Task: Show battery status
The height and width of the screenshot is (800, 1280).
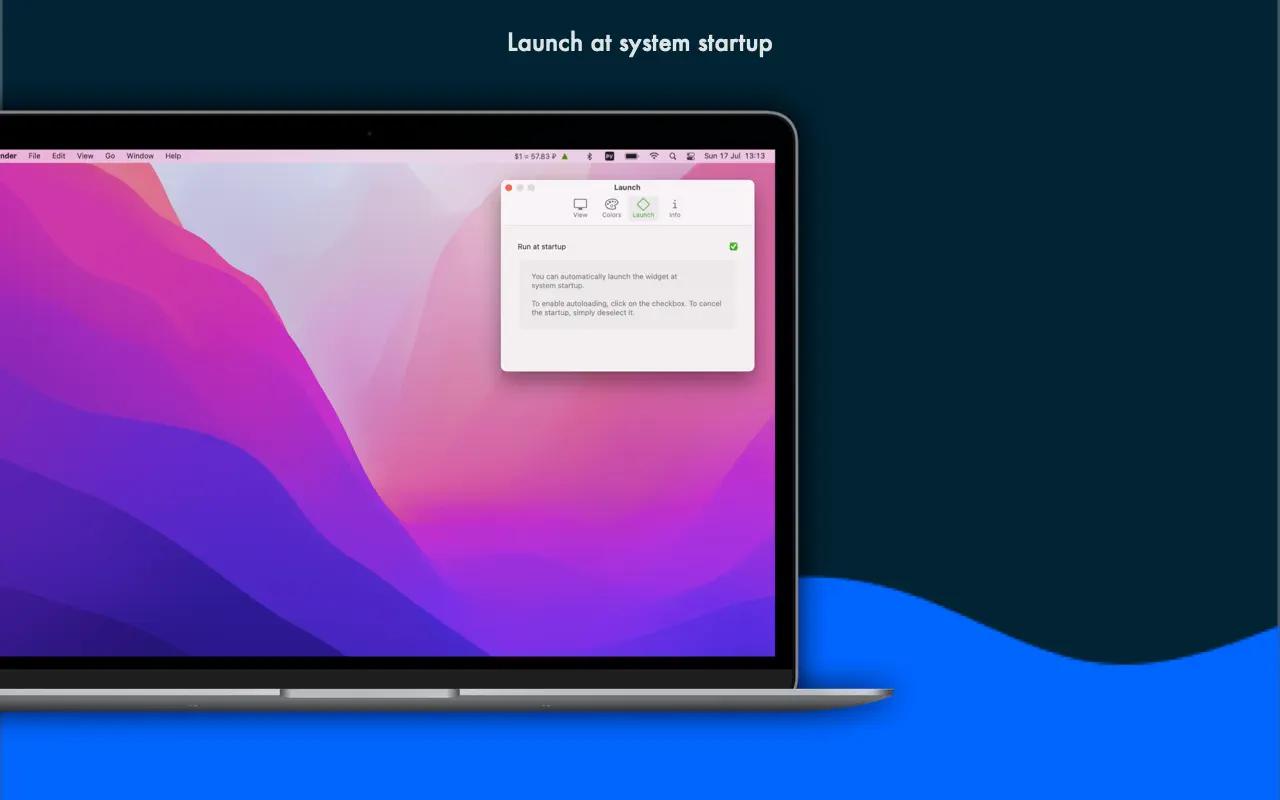Action: click(631, 156)
